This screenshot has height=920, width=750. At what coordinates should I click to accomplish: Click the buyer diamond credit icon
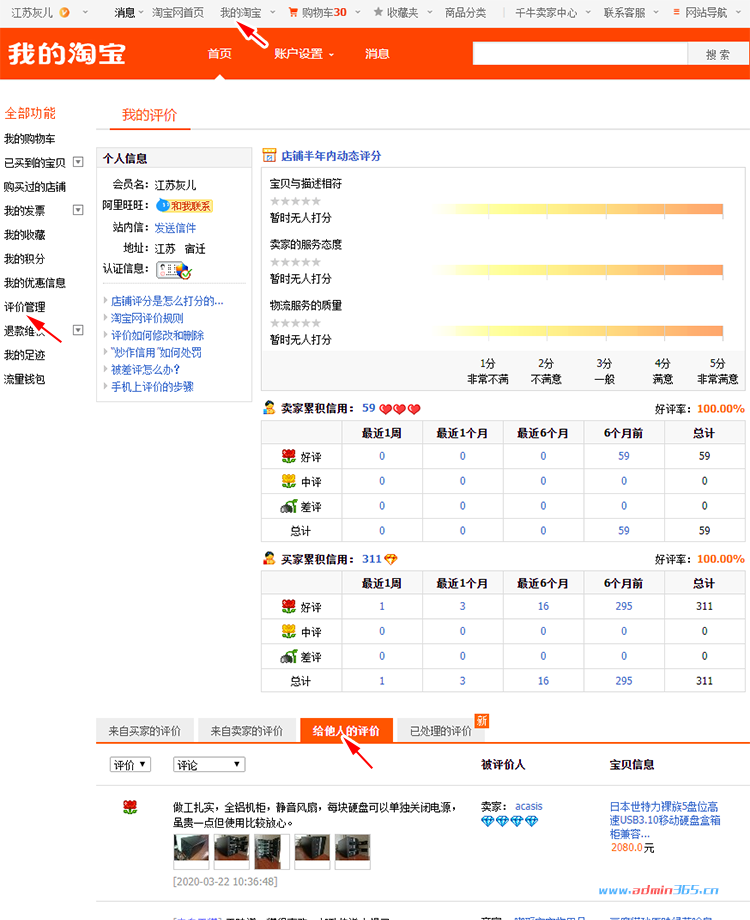[391, 559]
